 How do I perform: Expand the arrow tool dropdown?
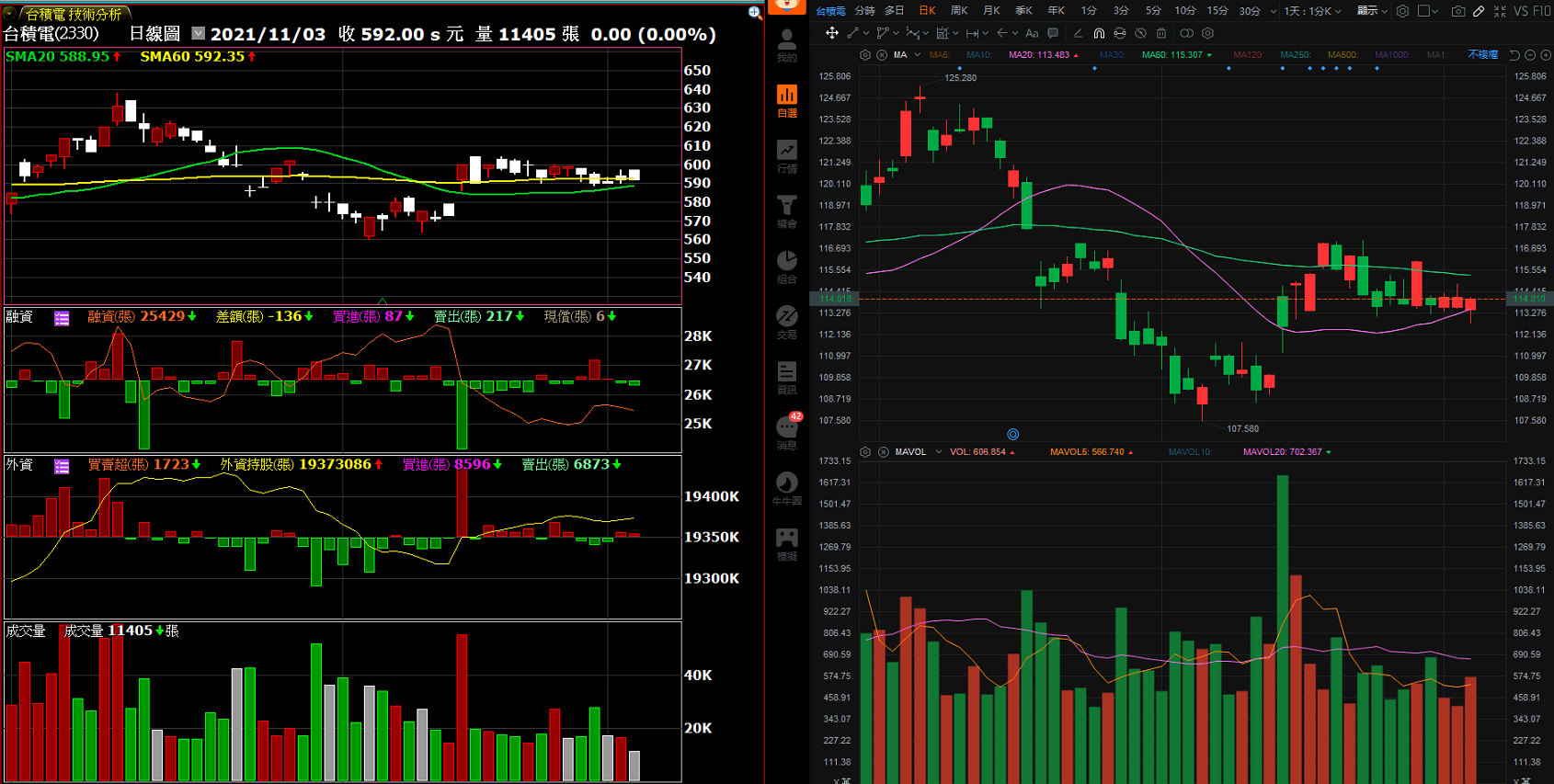tap(1015, 33)
